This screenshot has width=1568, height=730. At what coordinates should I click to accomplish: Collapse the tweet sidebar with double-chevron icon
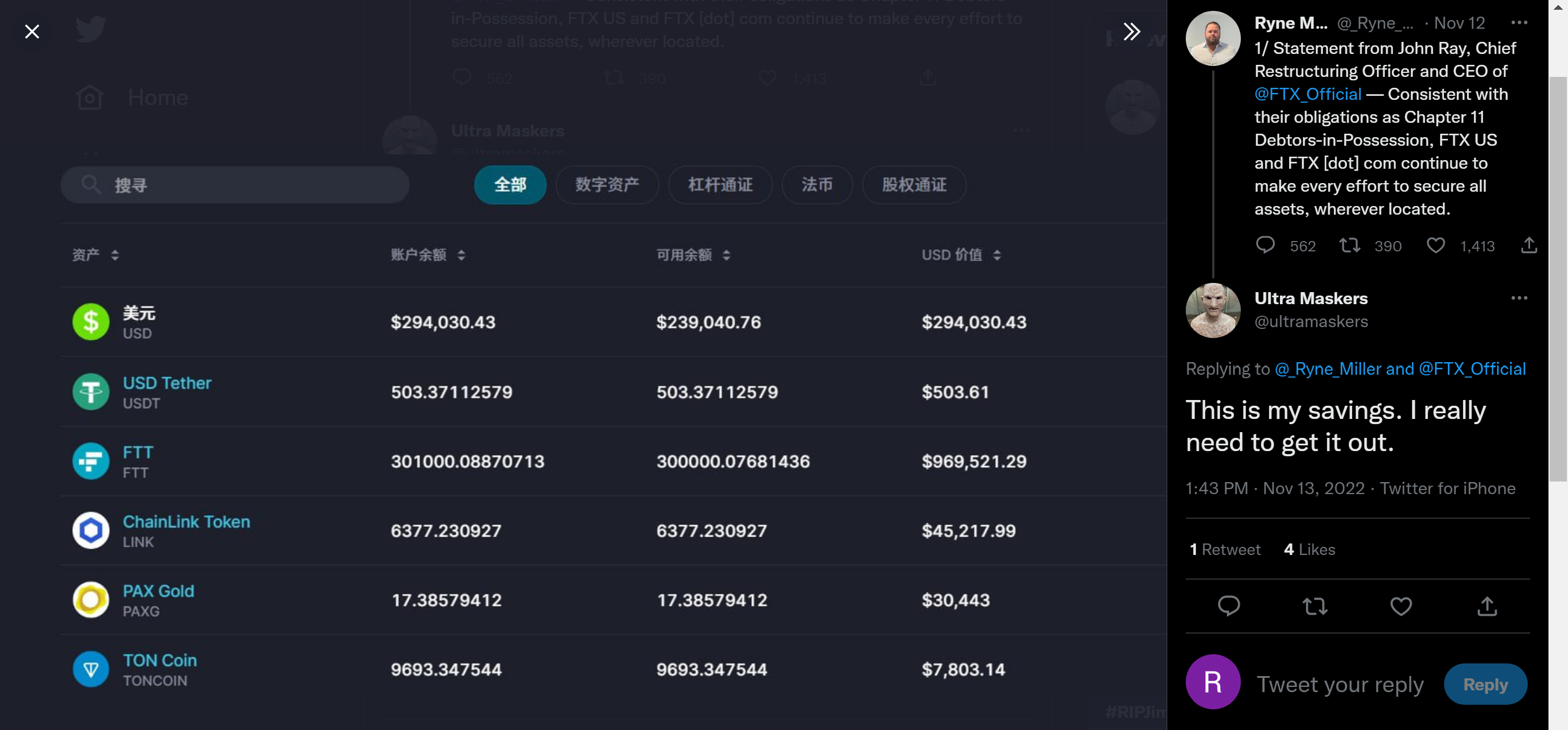[1131, 31]
